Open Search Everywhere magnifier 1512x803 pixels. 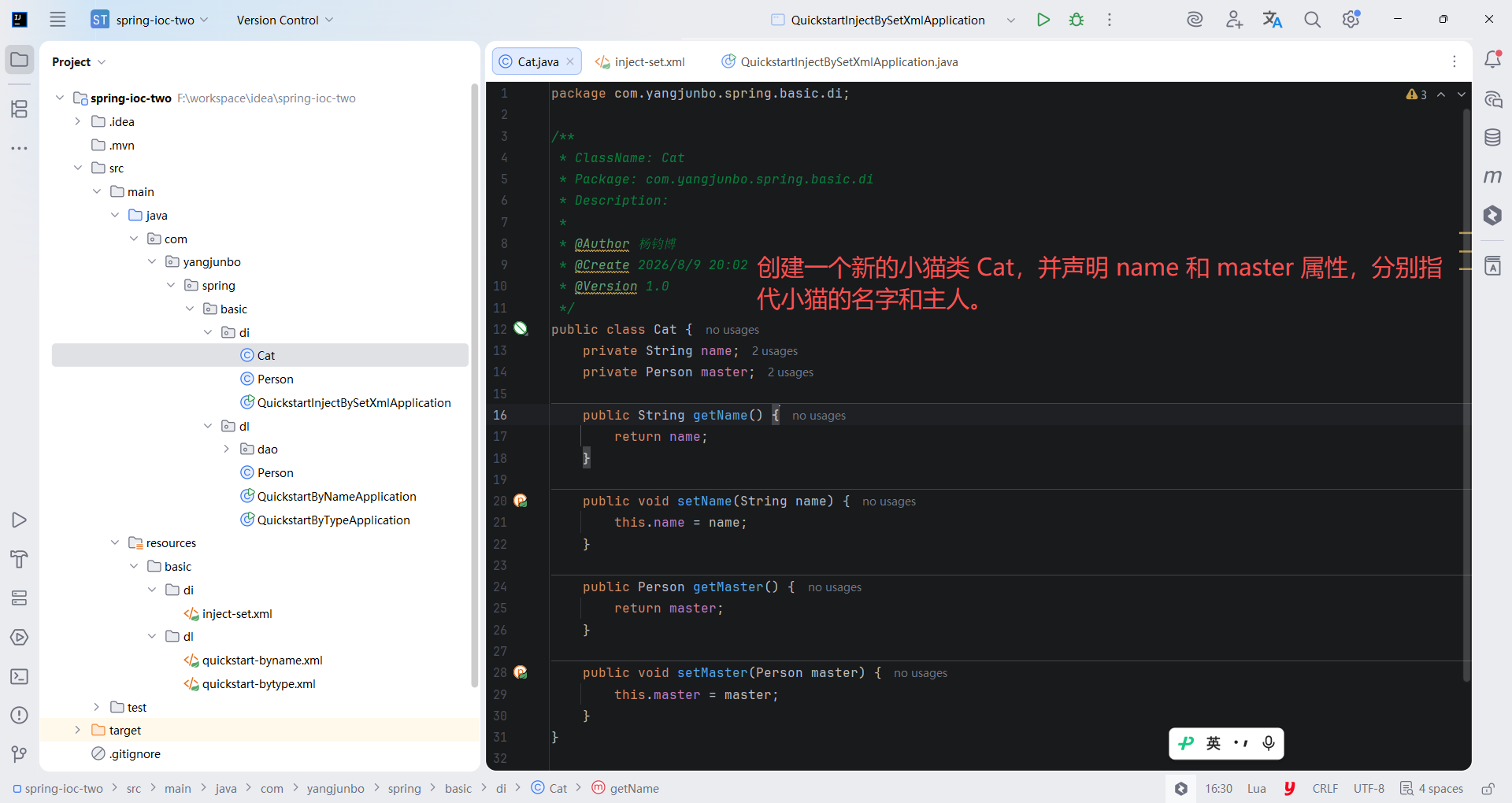coord(1312,20)
